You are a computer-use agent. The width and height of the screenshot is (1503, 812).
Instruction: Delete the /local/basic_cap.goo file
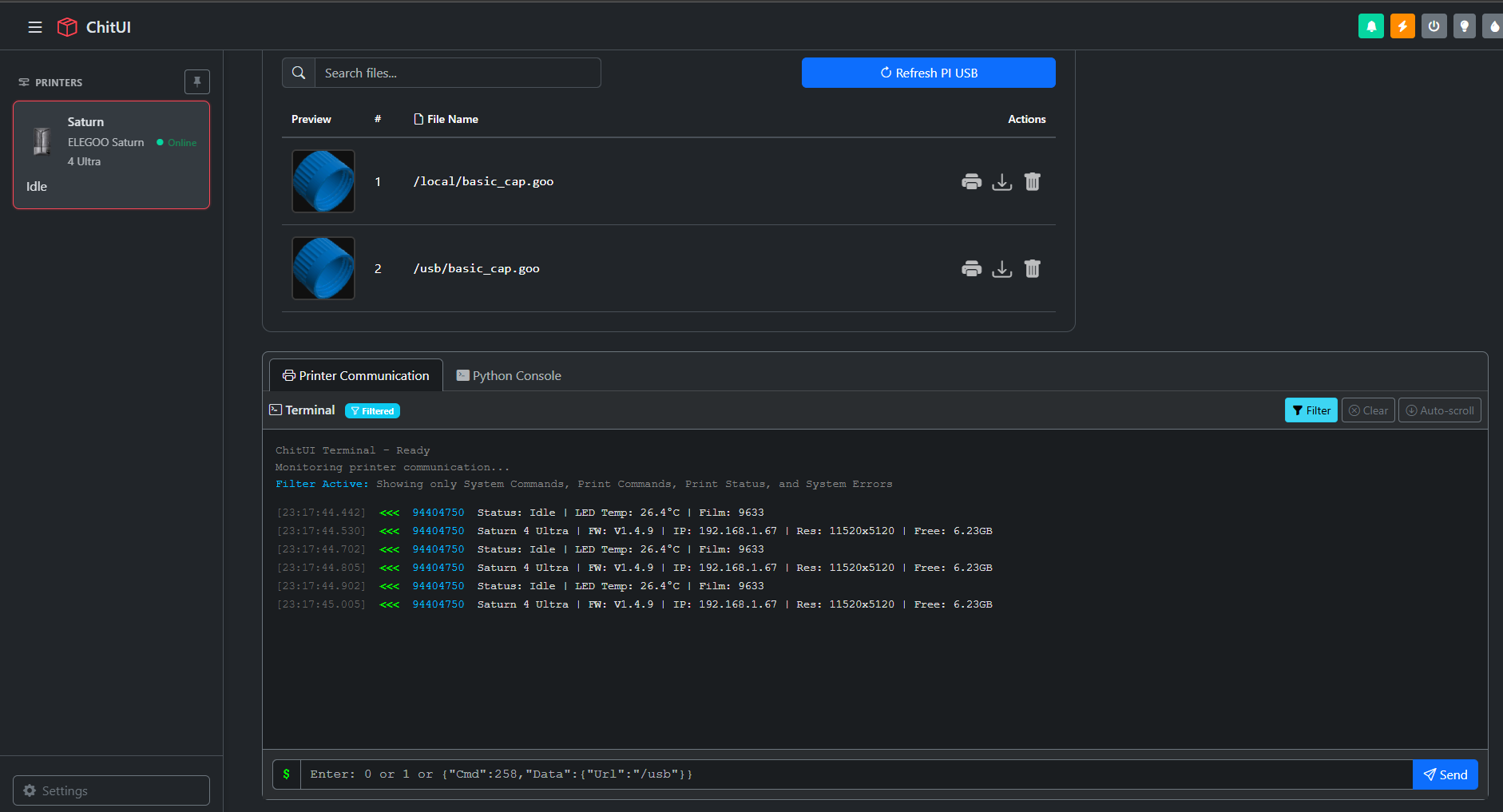[1033, 181]
